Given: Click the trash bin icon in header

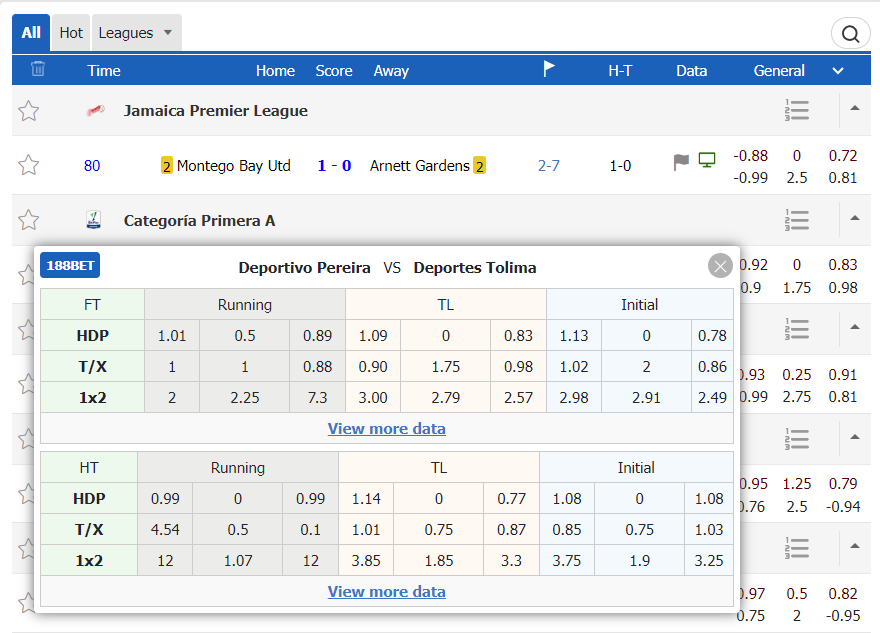Looking at the screenshot, I should 38,69.
